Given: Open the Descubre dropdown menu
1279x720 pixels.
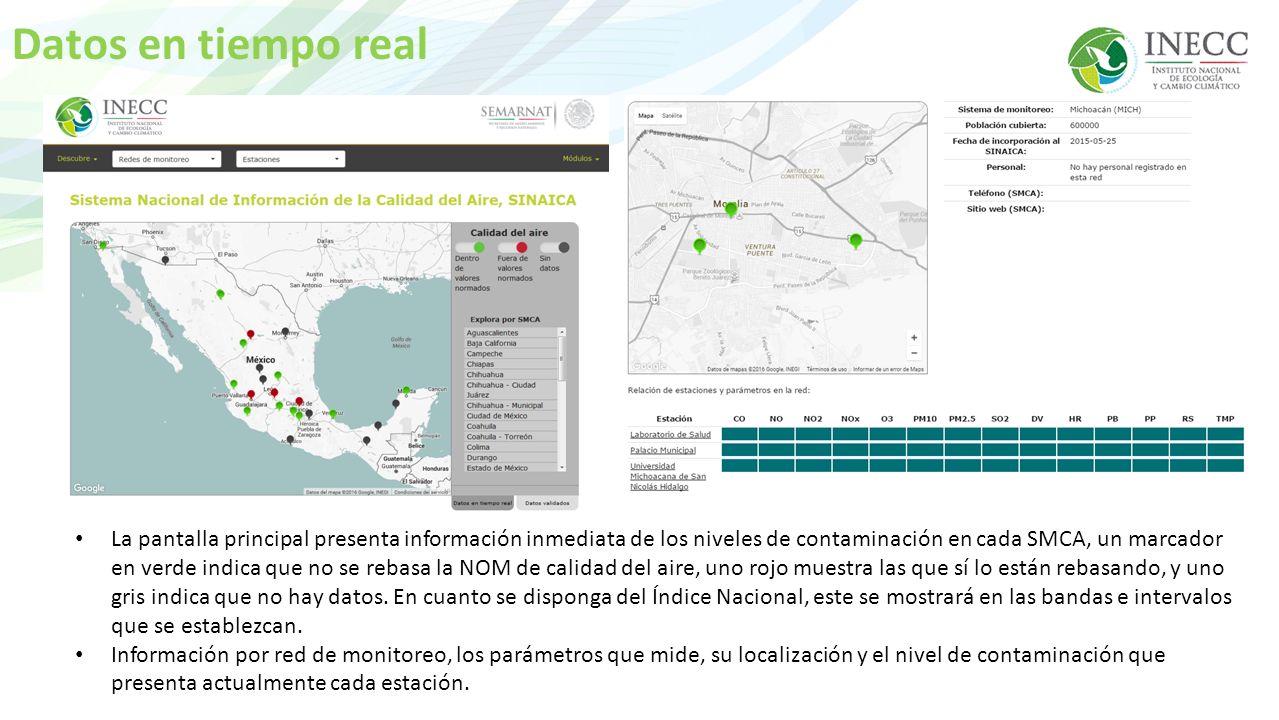Looking at the screenshot, I should tap(77, 159).
